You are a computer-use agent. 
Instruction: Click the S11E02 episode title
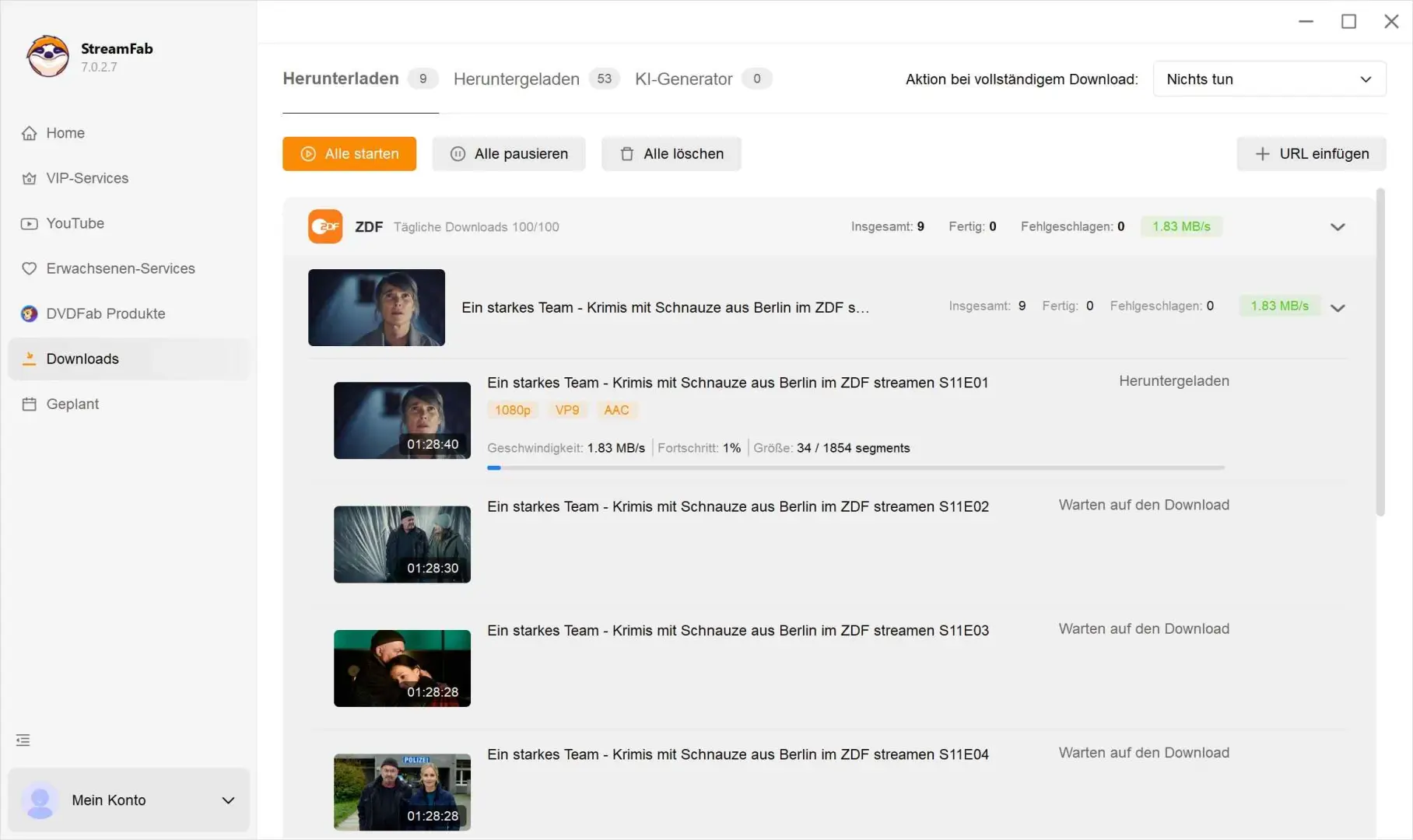point(738,506)
